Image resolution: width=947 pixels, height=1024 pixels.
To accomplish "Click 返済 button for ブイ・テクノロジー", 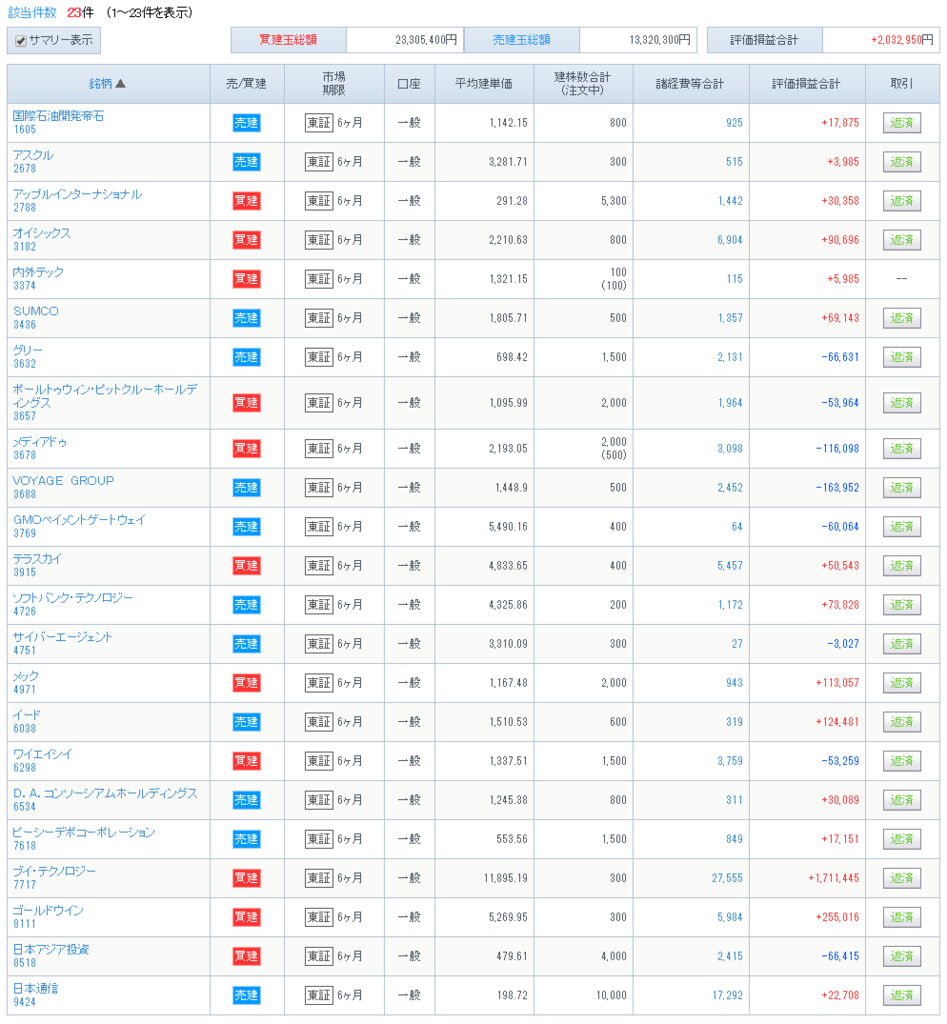I will pyautogui.click(x=901, y=878).
